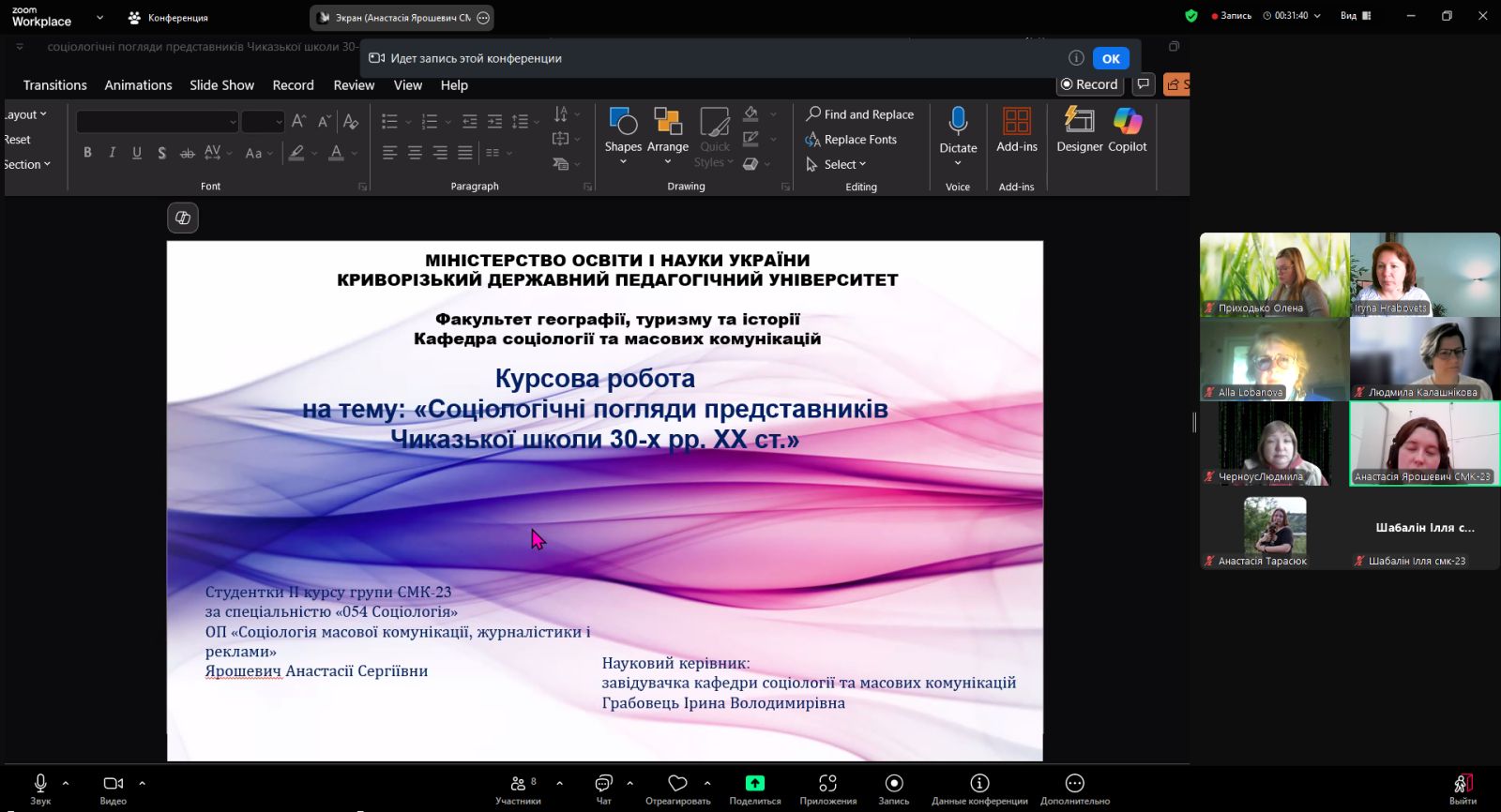The image size is (1501, 812).
Task: Start Dictate microphone in ribbon
Action: click(x=958, y=122)
